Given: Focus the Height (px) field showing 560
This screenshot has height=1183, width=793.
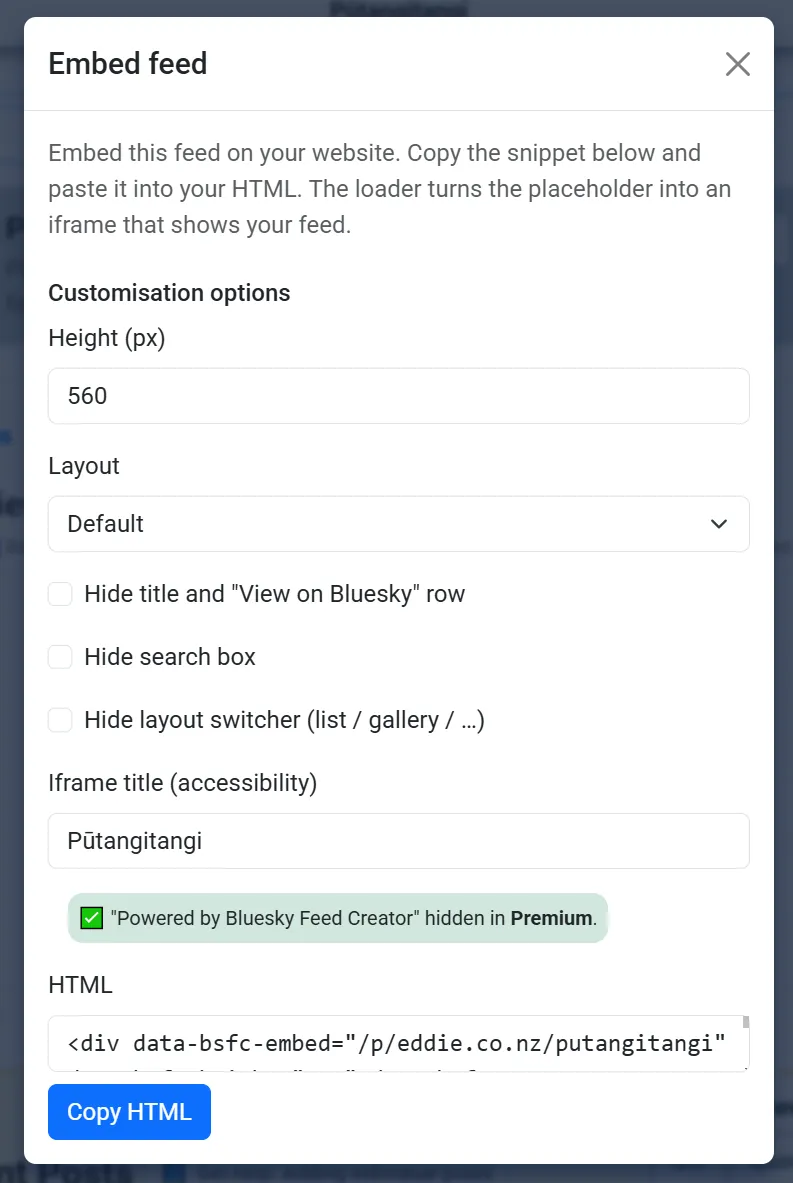Looking at the screenshot, I should (398, 396).
